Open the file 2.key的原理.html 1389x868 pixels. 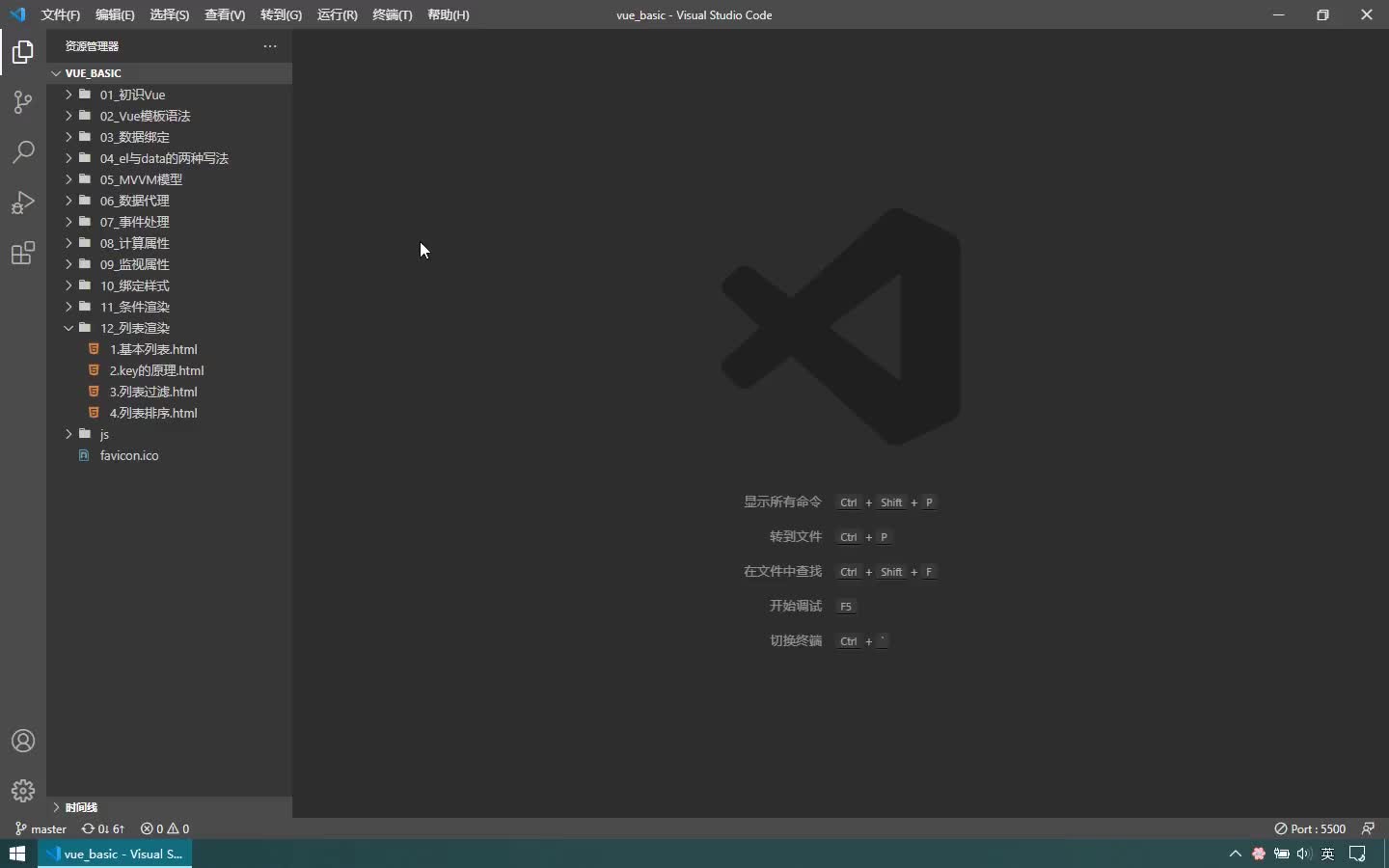click(x=169, y=370)
